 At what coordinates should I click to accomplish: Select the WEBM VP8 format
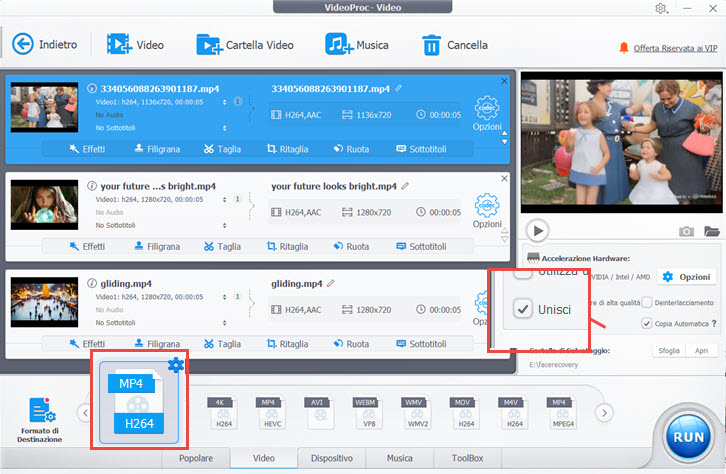(x=369, y=412)
